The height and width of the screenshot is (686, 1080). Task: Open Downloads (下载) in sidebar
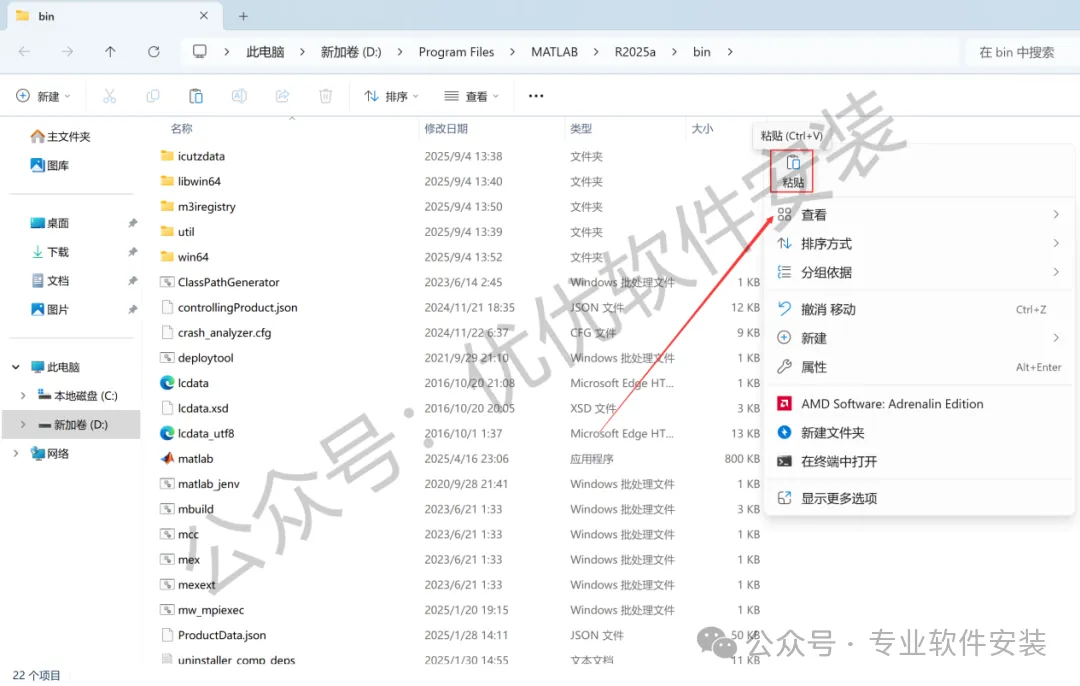50,252
